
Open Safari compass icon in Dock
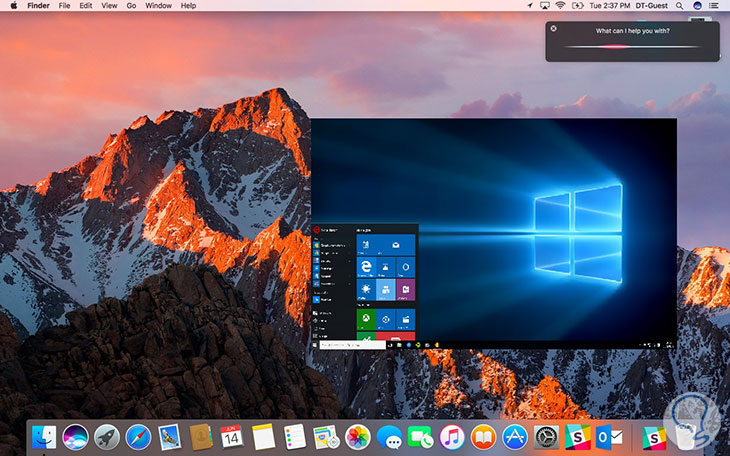click(x=138, y=437)
